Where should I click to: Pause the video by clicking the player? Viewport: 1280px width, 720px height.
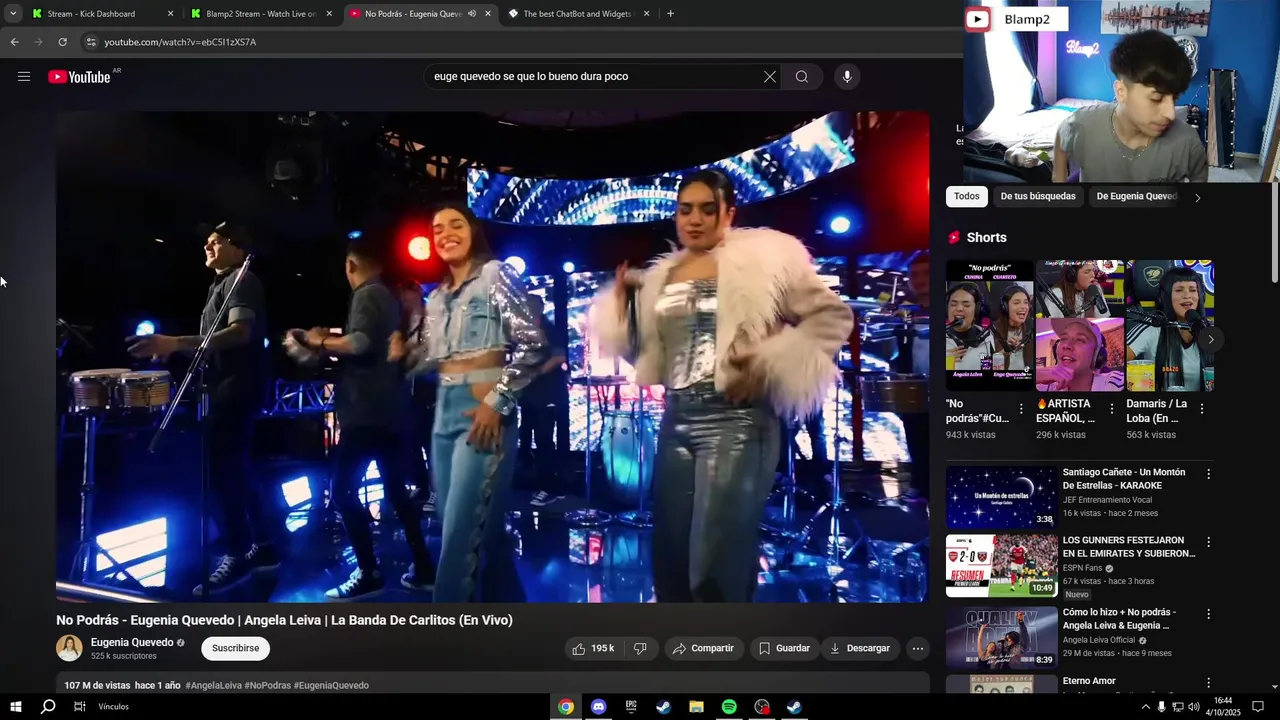tap(492, 357)
